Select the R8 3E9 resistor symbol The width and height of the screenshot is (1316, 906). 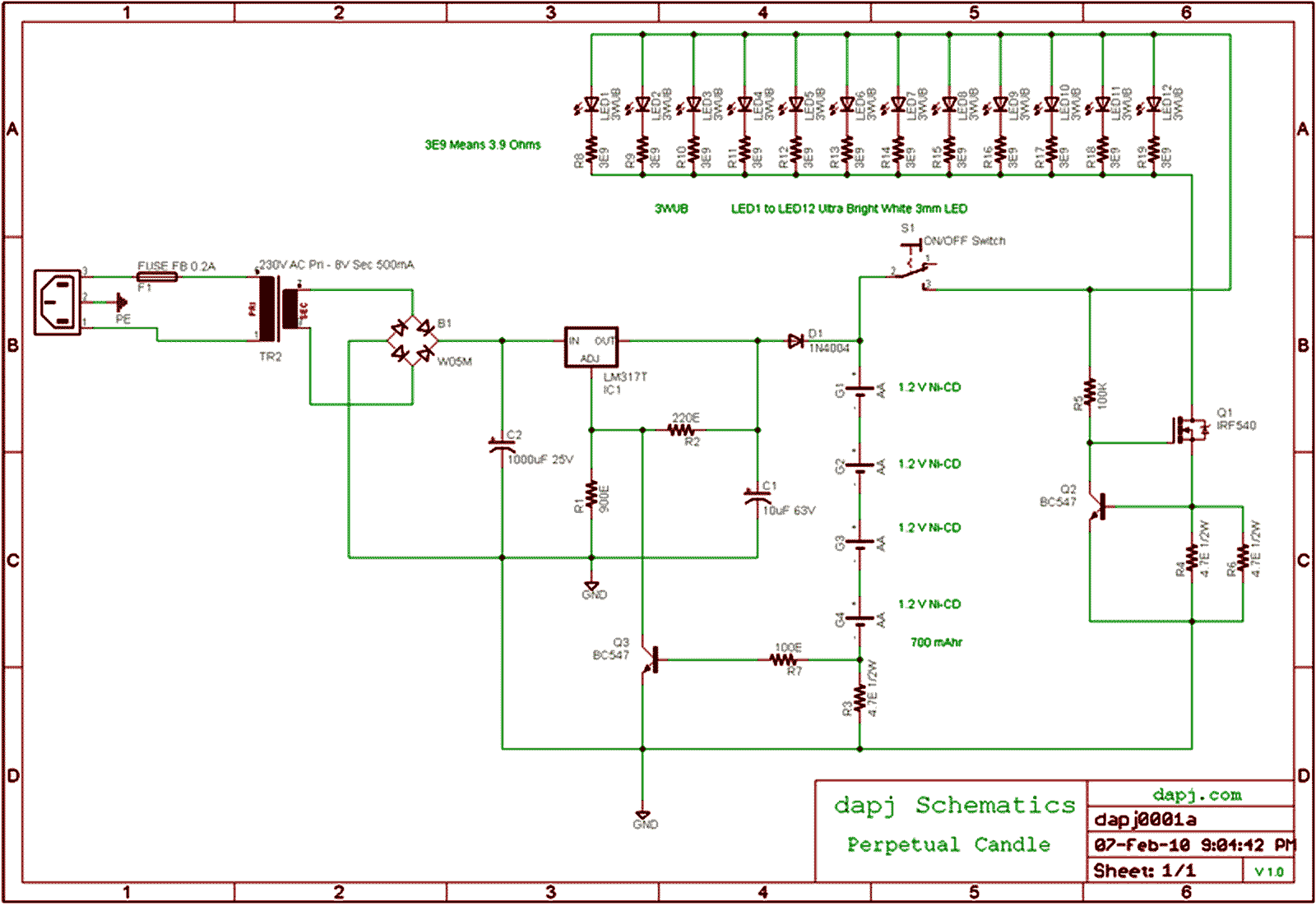coord(591,151)
